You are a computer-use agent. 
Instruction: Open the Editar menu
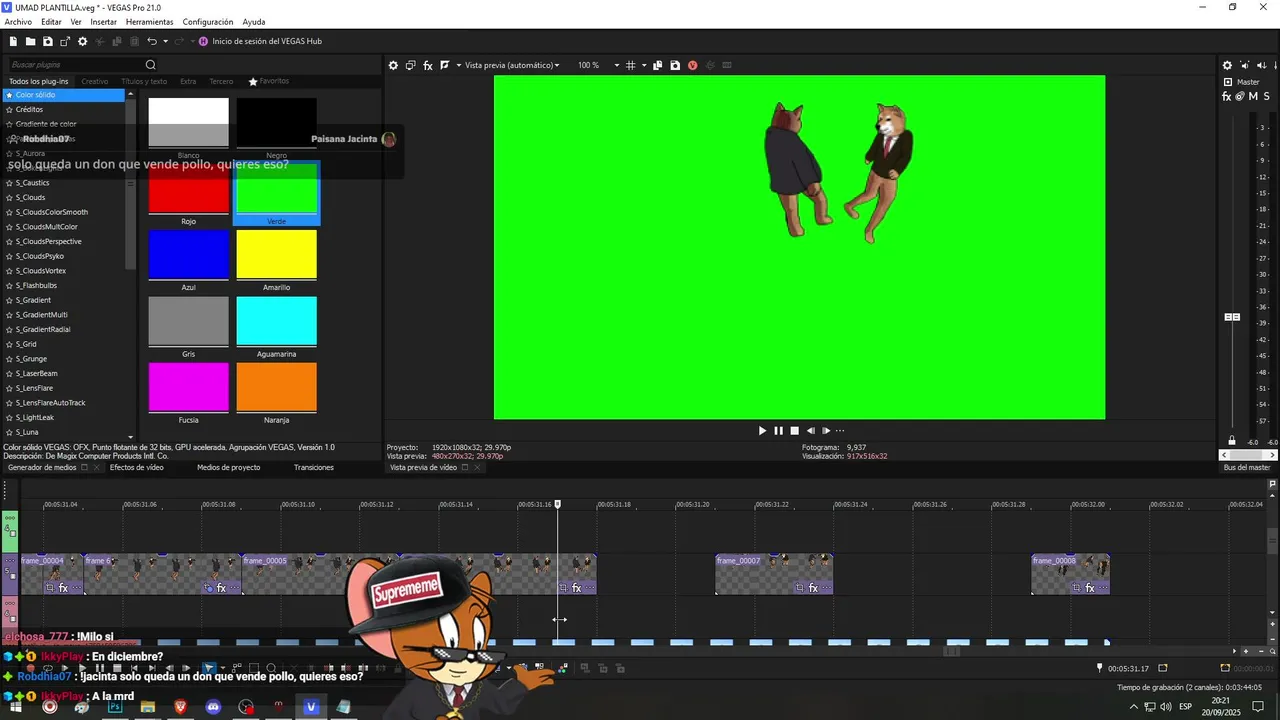tap(51, 22)
